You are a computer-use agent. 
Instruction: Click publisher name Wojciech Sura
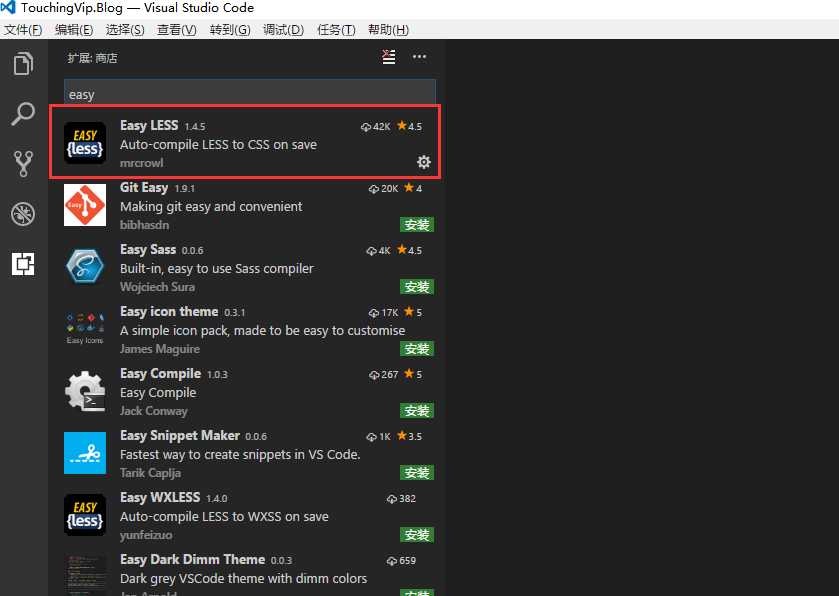tap(157, 287)
